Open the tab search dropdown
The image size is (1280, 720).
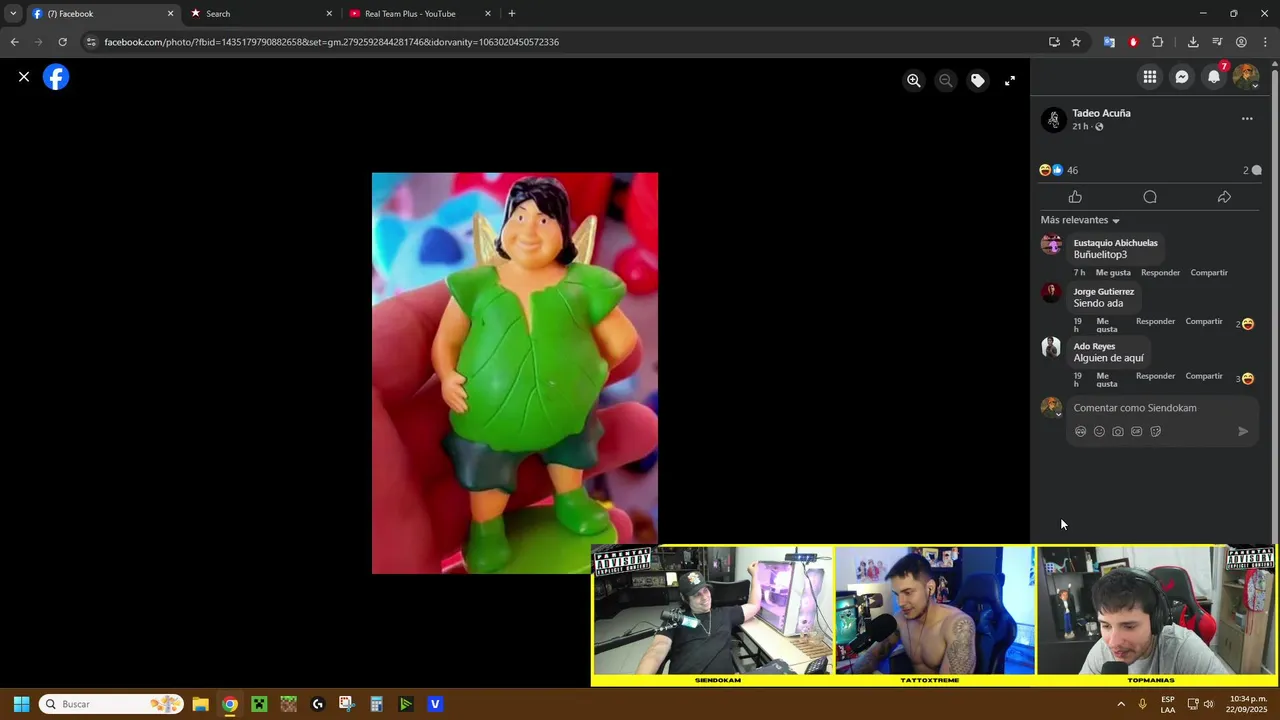tap(13, 14)
